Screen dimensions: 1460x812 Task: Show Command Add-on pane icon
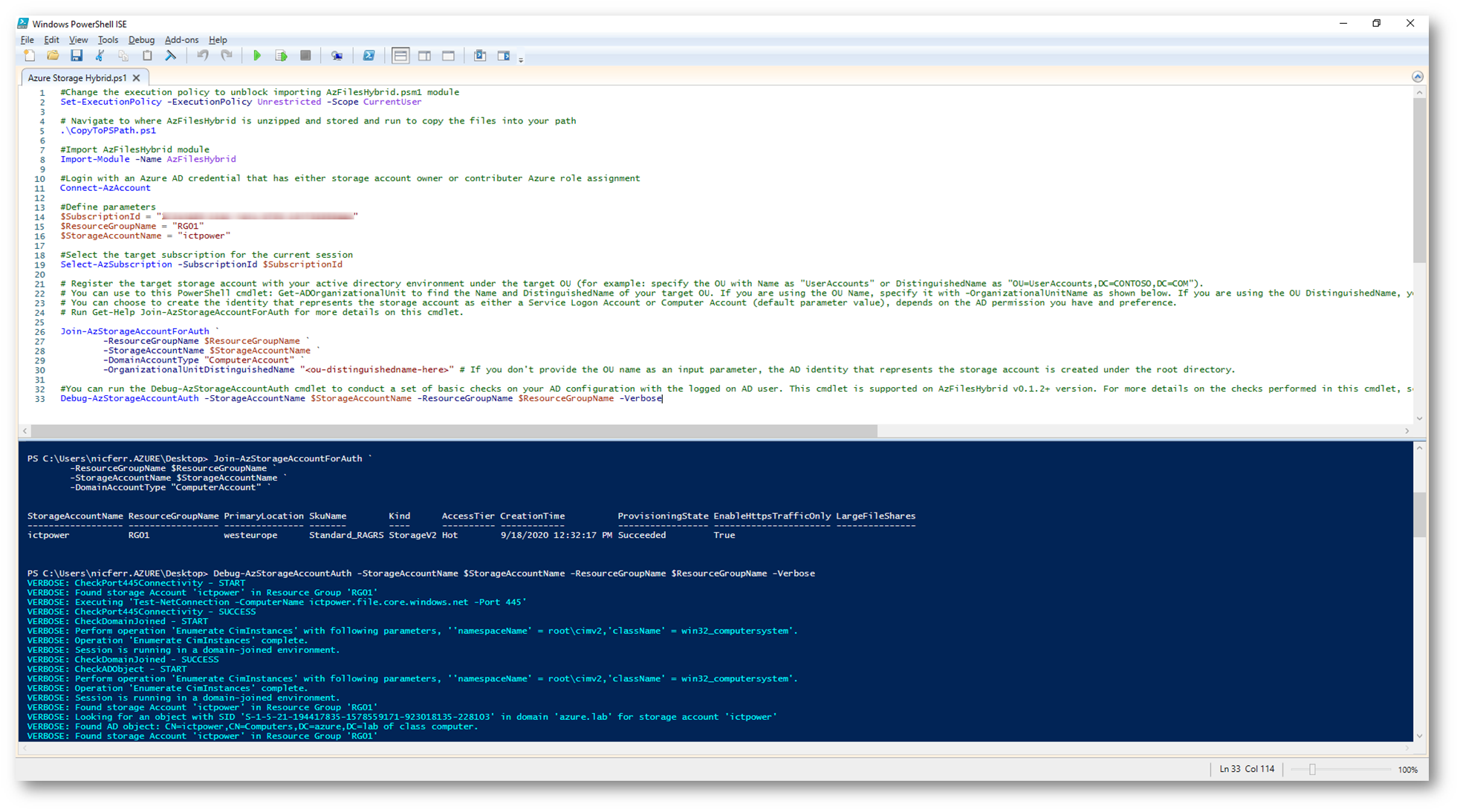[x=504, y=56]
